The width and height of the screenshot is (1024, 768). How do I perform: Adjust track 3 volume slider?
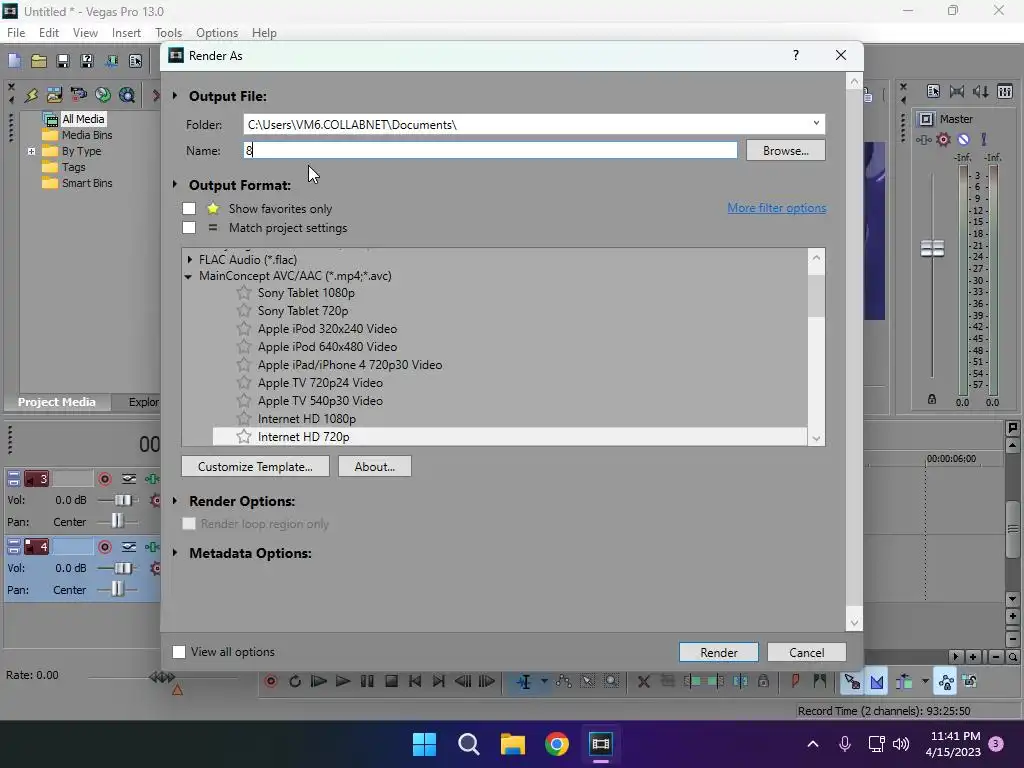pyautogui.click(x=122, y=500)
